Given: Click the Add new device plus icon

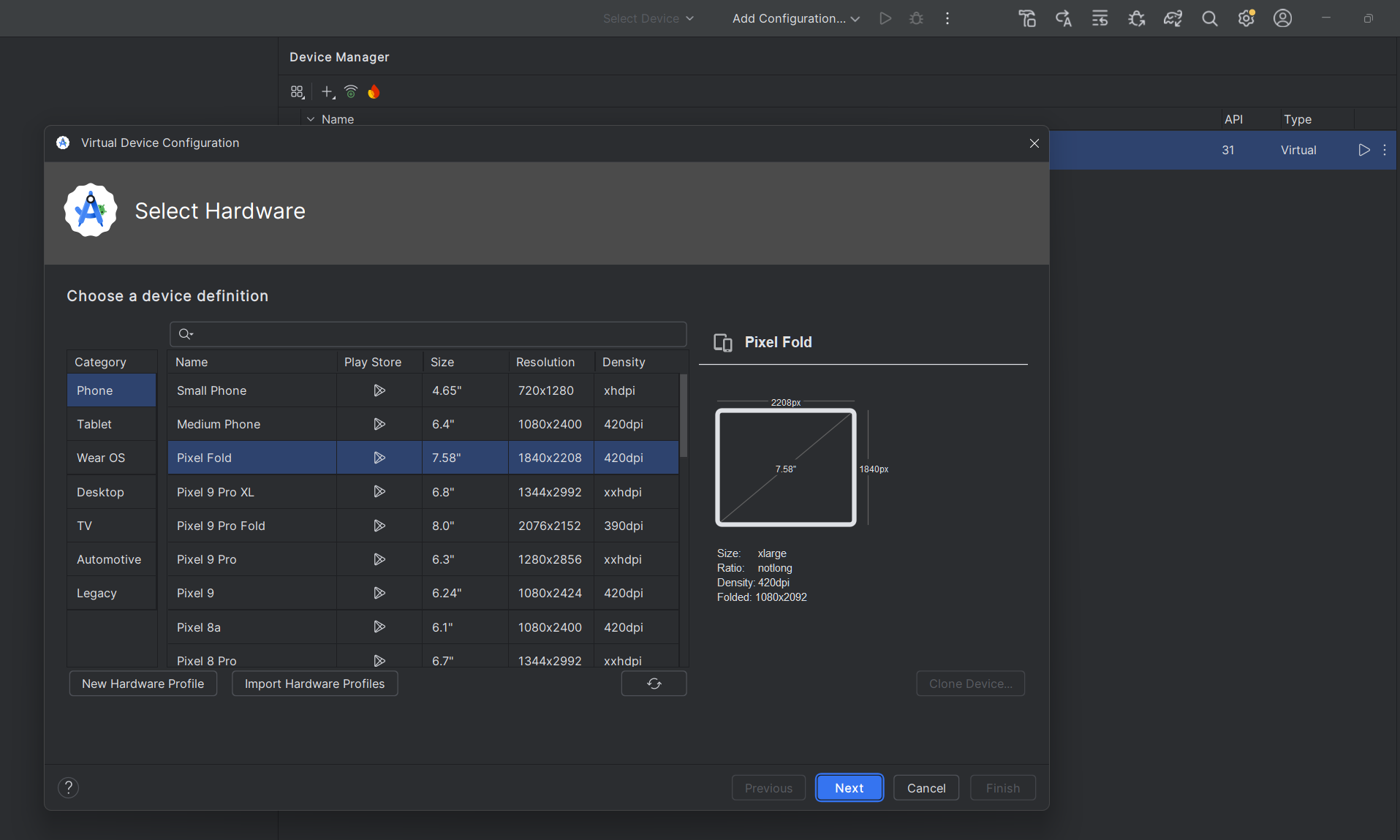Looking at the screenshot, I should tap(328, 92).
